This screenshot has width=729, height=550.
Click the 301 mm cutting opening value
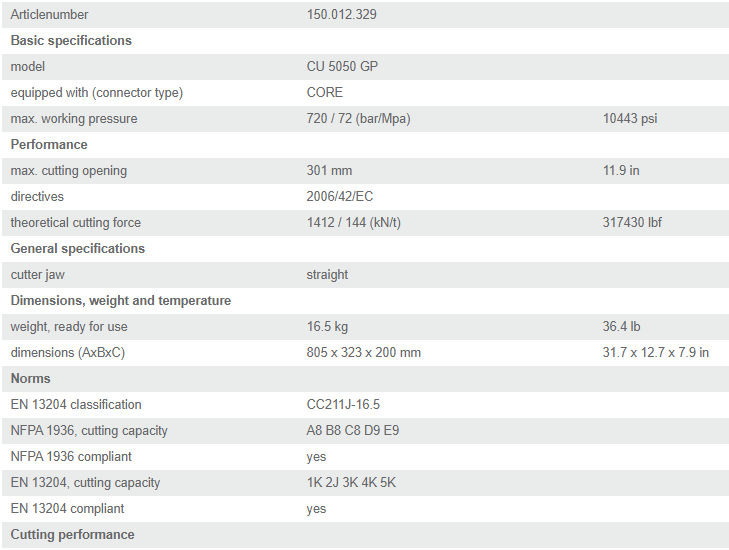coord(329,171)
